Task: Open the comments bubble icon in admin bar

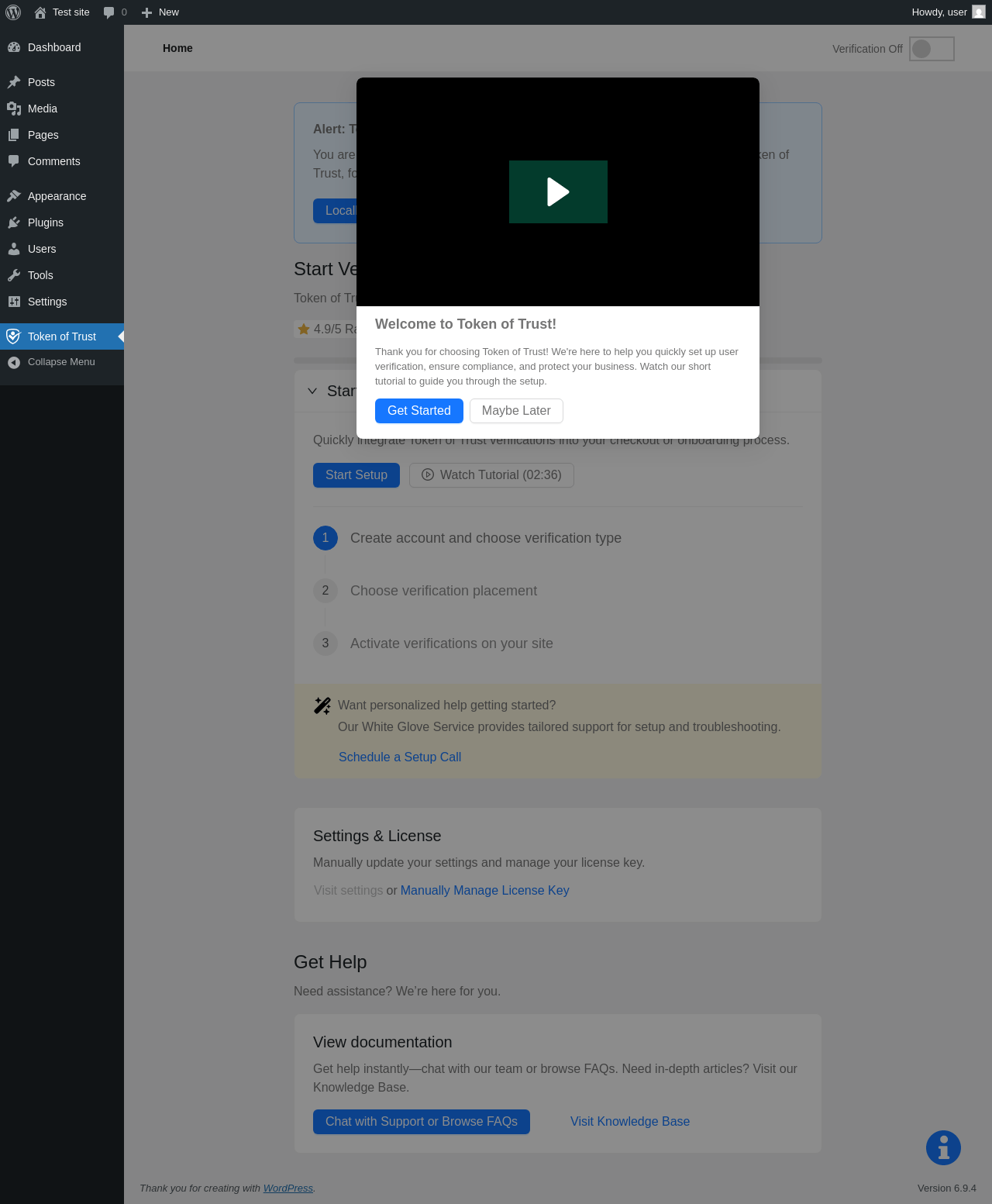Action: [108, 12]
